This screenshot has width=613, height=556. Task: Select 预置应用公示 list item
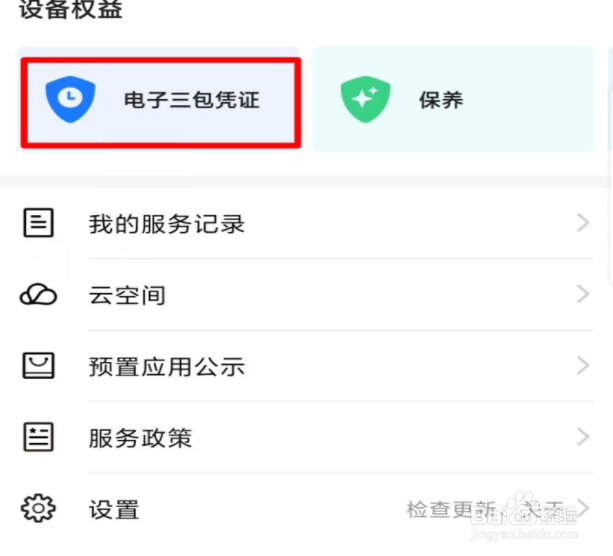(x=306, y=366)
